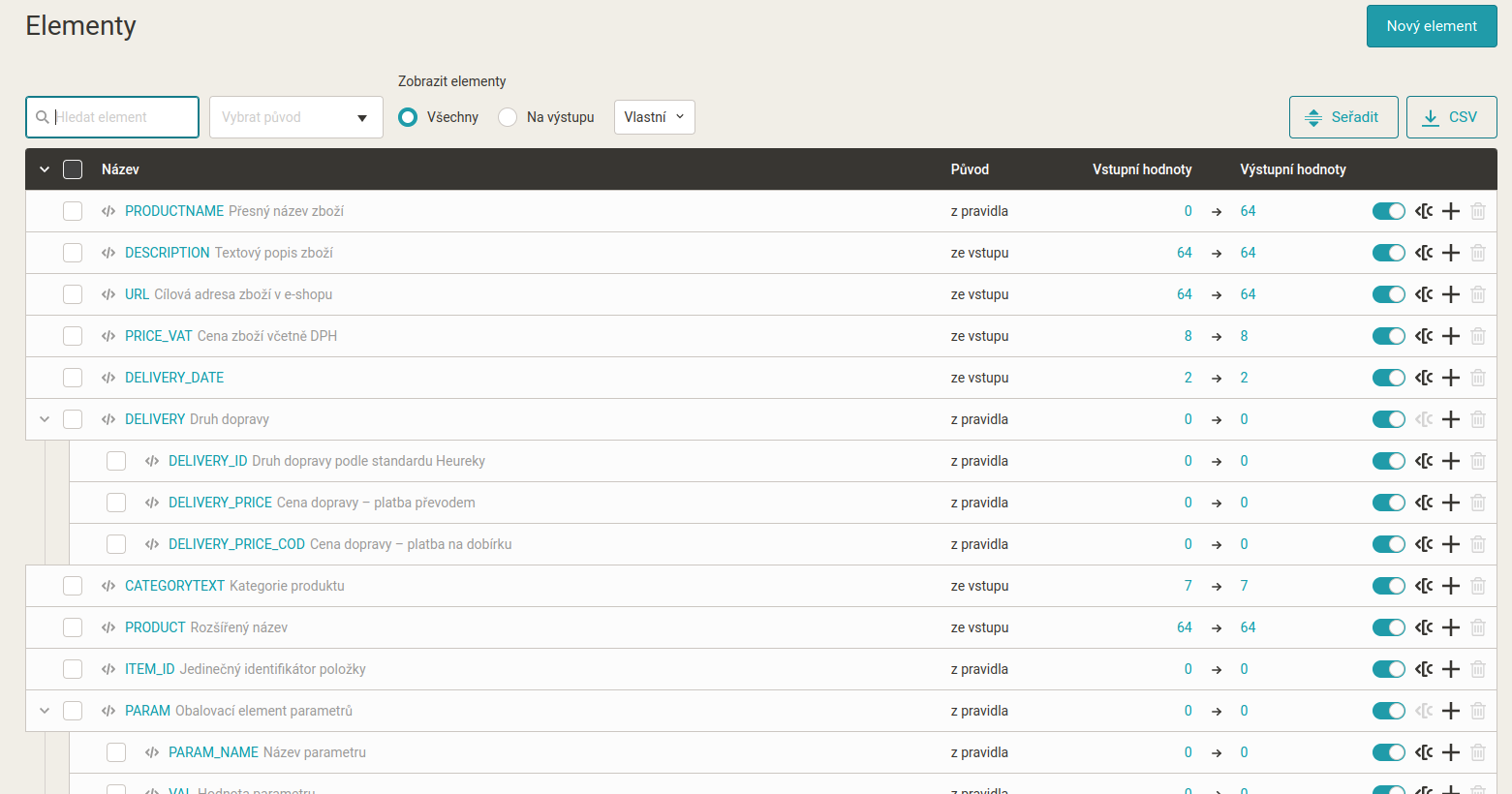Screen dimensions: 1512x794
Task: Tick the checkbox for PRODUCT row
Action: click(x=73, y=627)
